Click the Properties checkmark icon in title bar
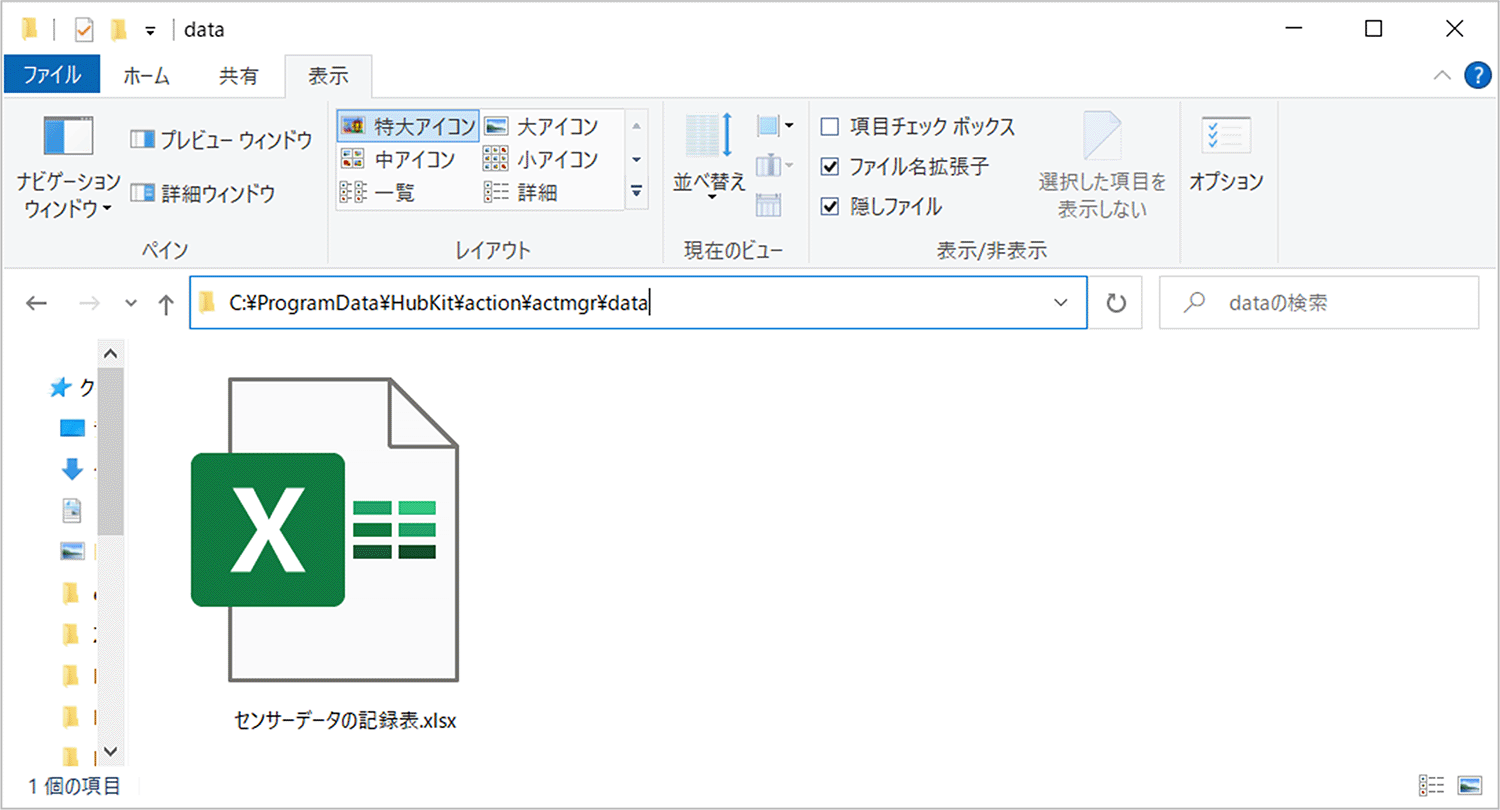This screenshot has width=1500, height=810. (x=84, y=30)
